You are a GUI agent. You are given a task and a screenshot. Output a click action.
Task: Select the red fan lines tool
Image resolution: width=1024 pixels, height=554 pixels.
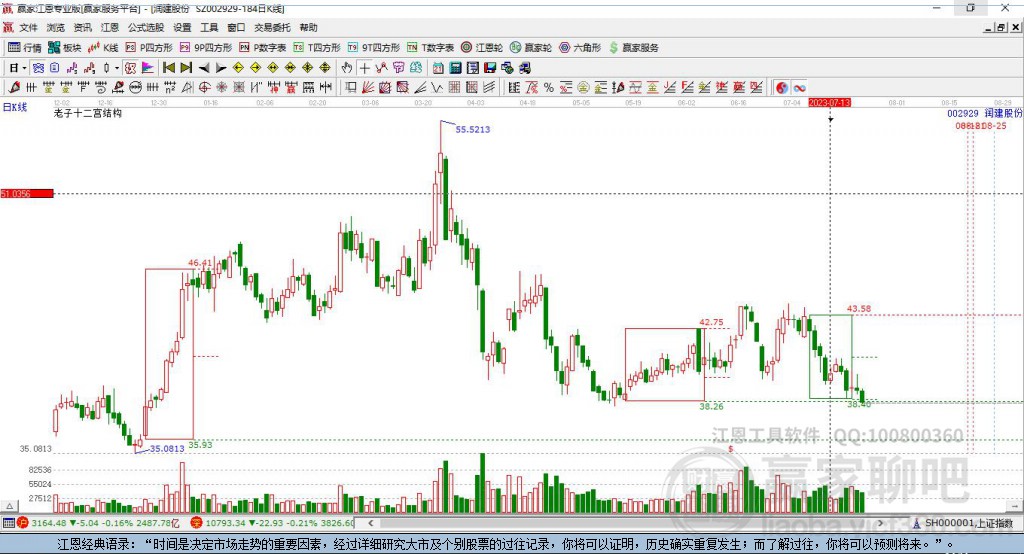[x=368, y=88]
